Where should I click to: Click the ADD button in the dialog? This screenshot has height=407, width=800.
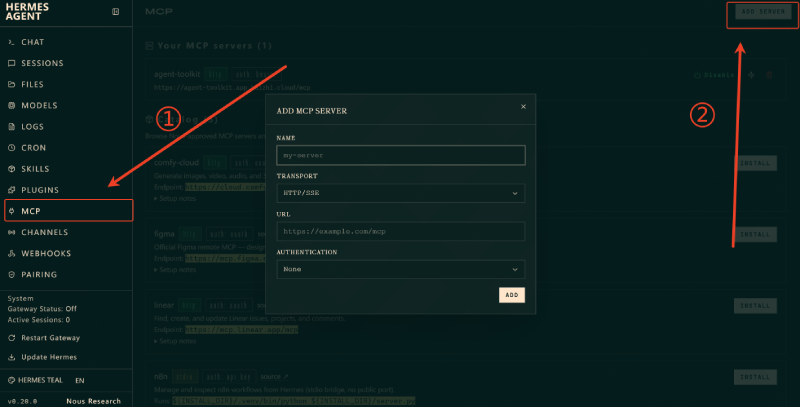512,295
